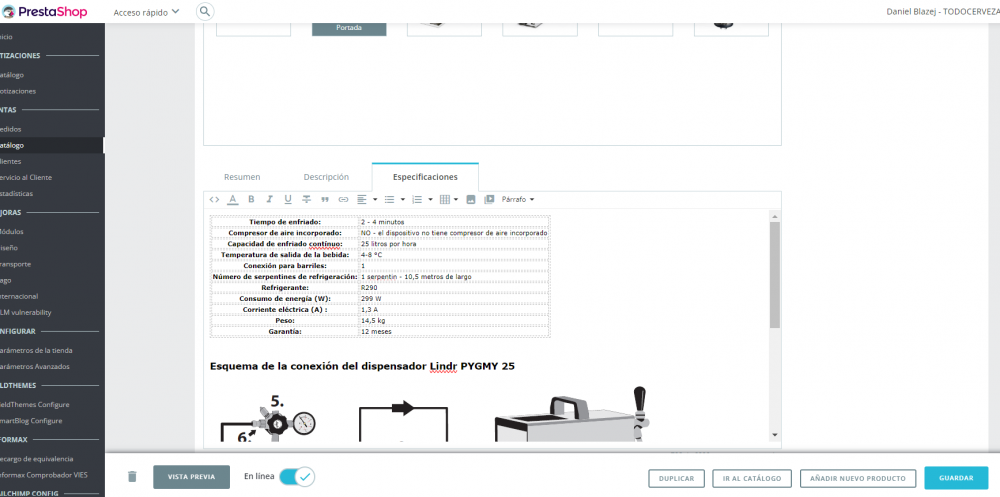The height and width of the screenshot is (497, 1000).
Task: Click the text alignment icon
Action: (x=362, y=200)
